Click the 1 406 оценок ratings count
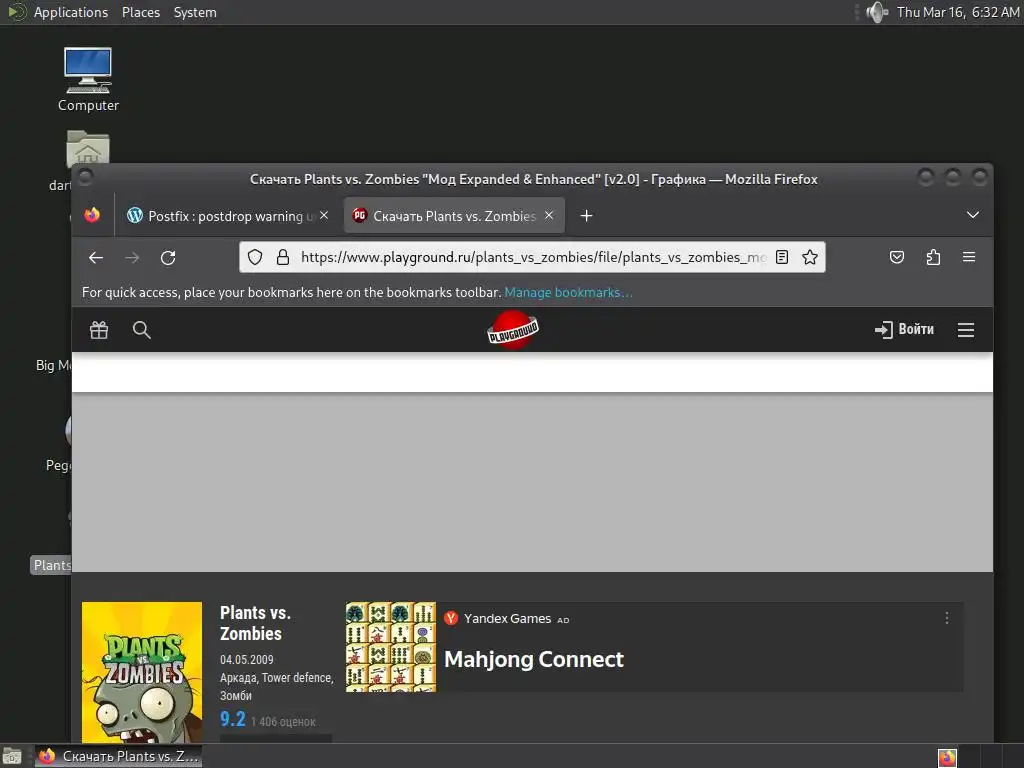 tap(283, 722)
